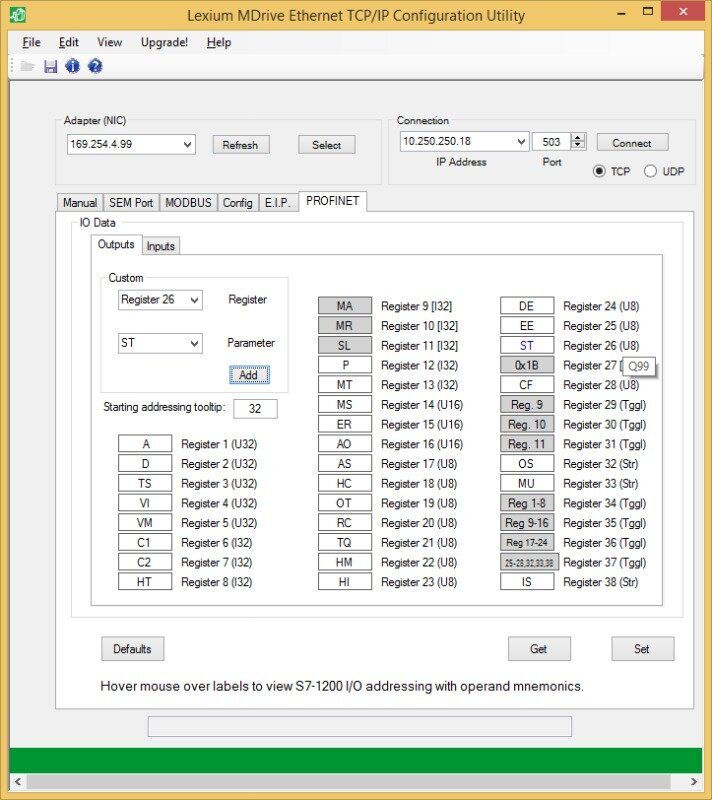
Task: Click the Q99 tooltip
Action: coord(639,366)
